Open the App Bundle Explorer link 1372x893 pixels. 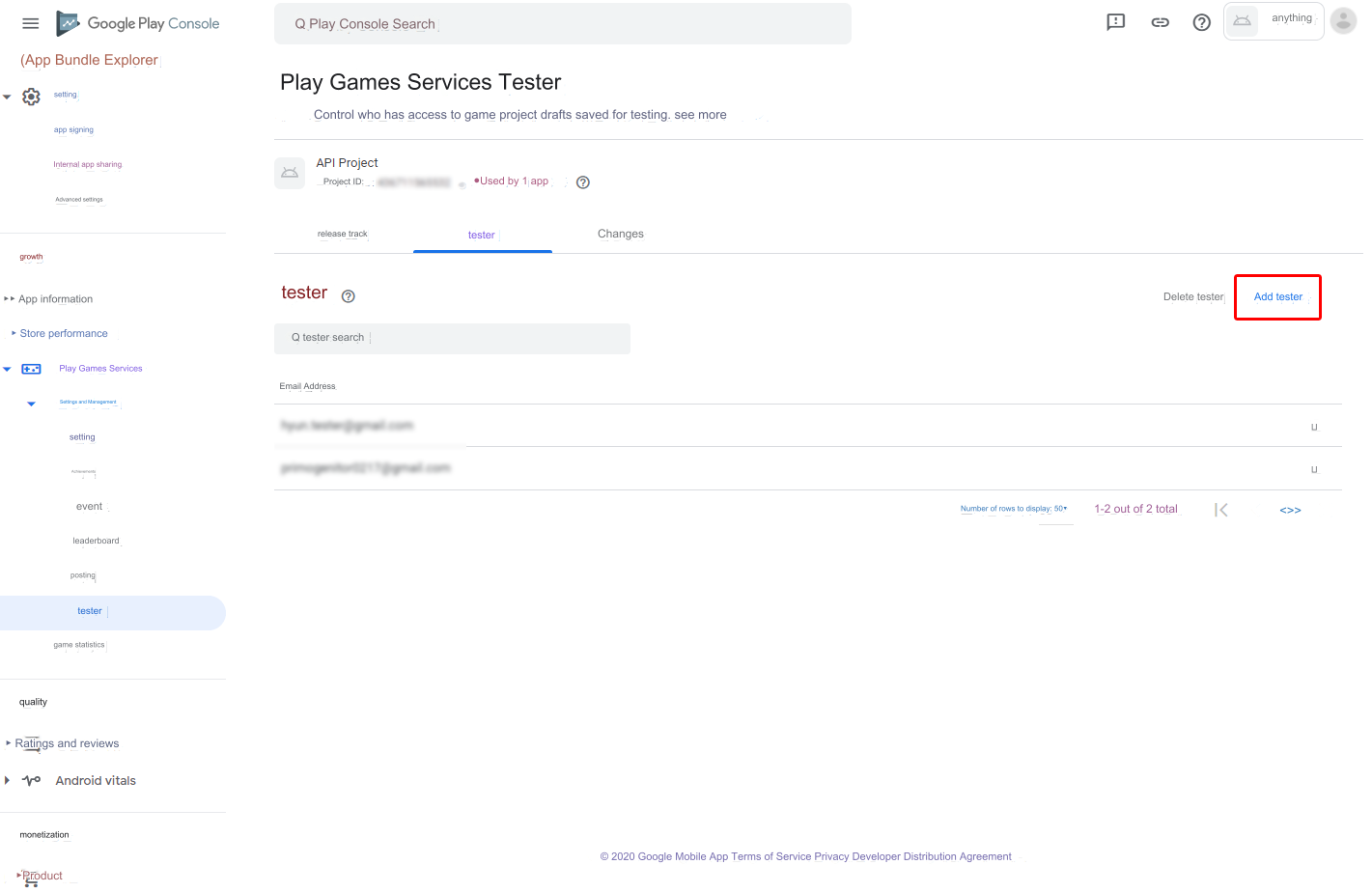(x=90, y=60)
